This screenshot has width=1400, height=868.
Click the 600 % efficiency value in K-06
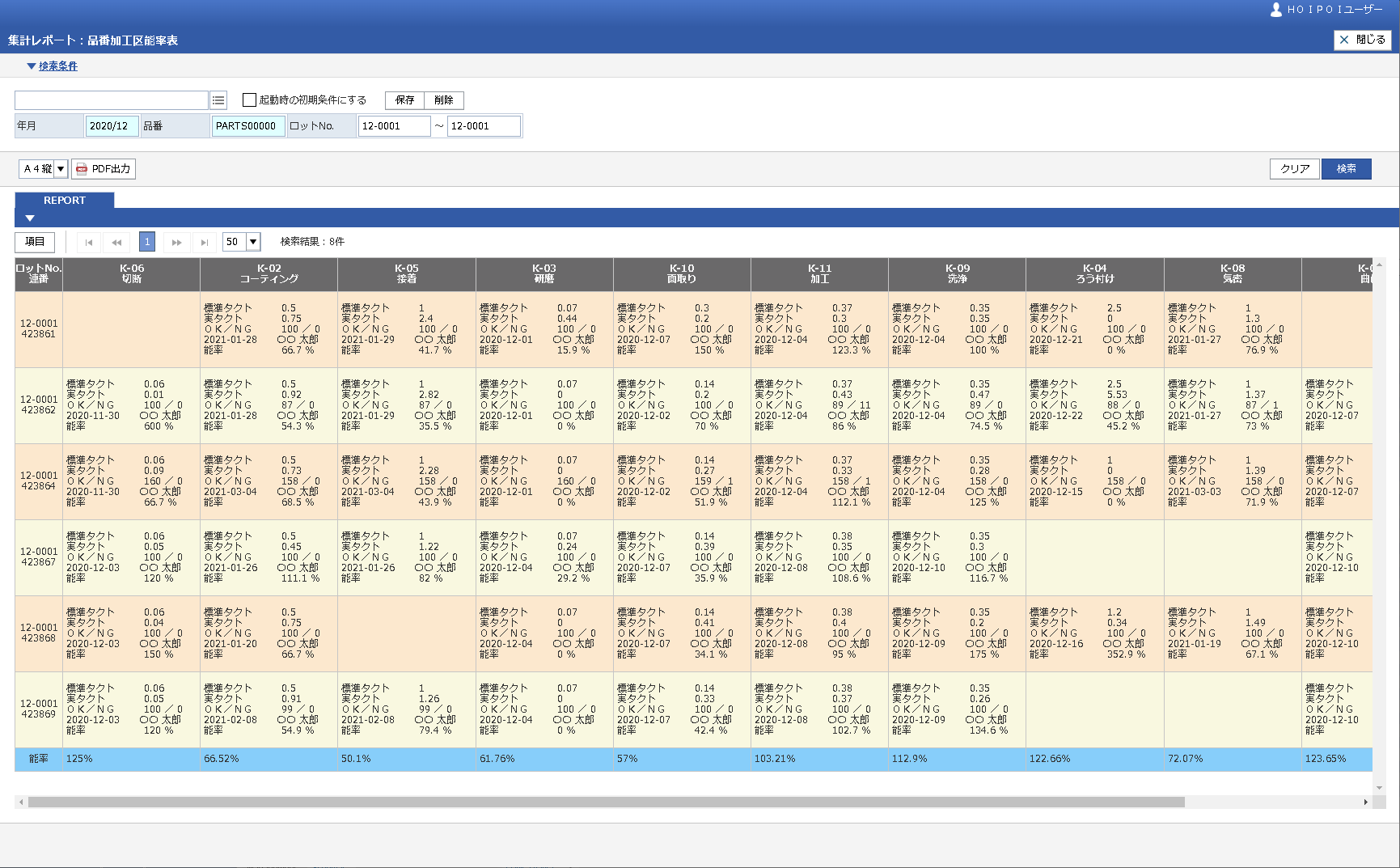[158, 426]
